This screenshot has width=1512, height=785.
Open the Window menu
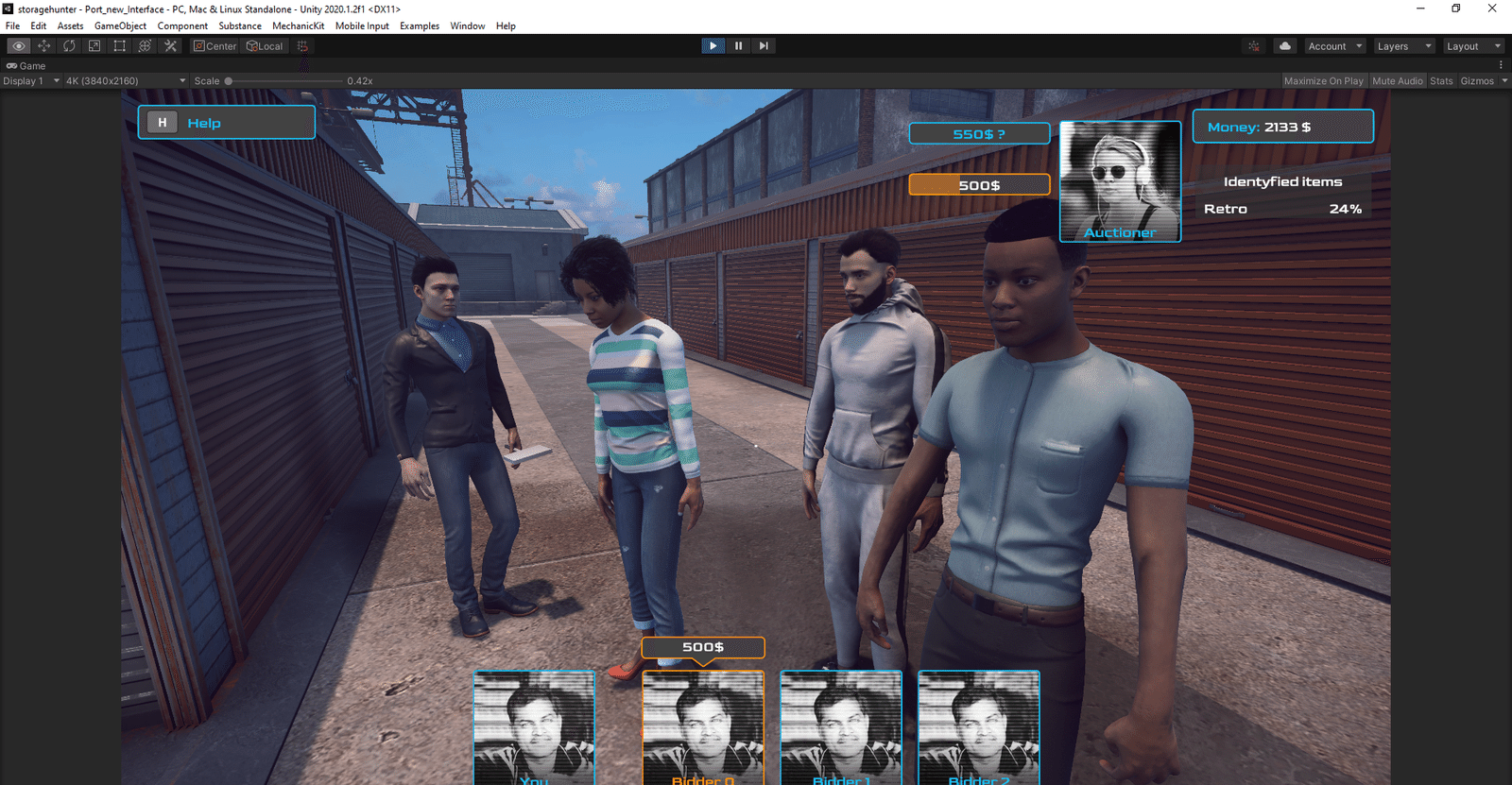pos(468,26)
